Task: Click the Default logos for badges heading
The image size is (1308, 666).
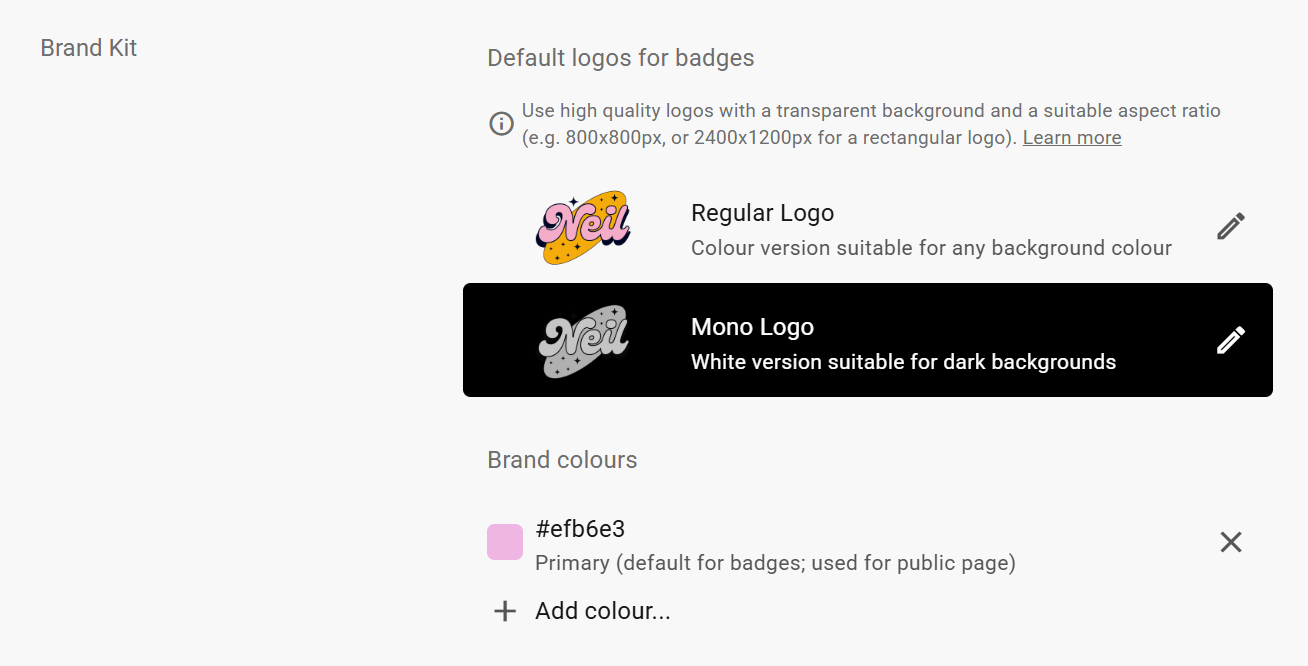Action: point(620,57)
